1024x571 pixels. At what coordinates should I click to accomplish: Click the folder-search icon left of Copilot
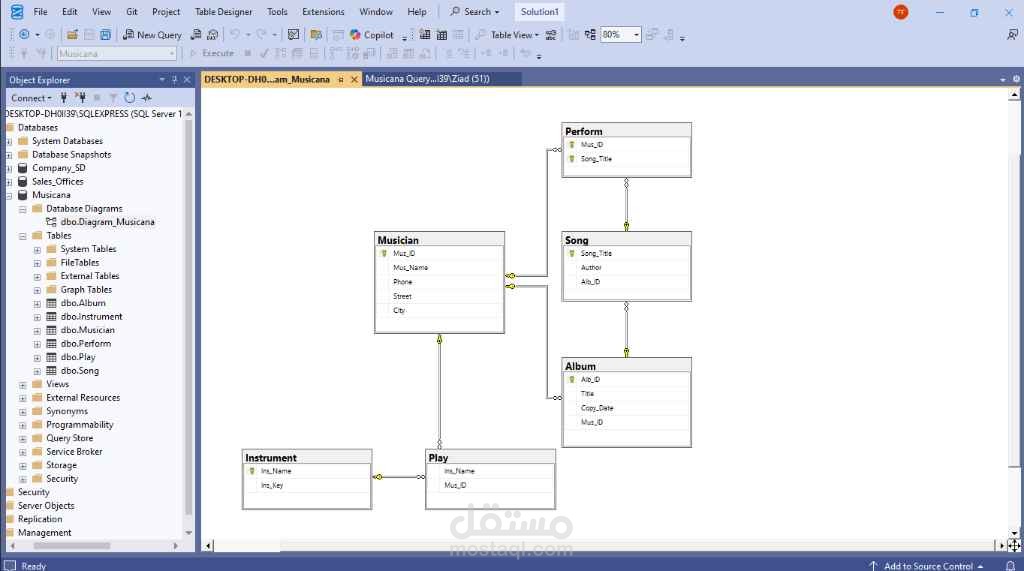[316, 35]
